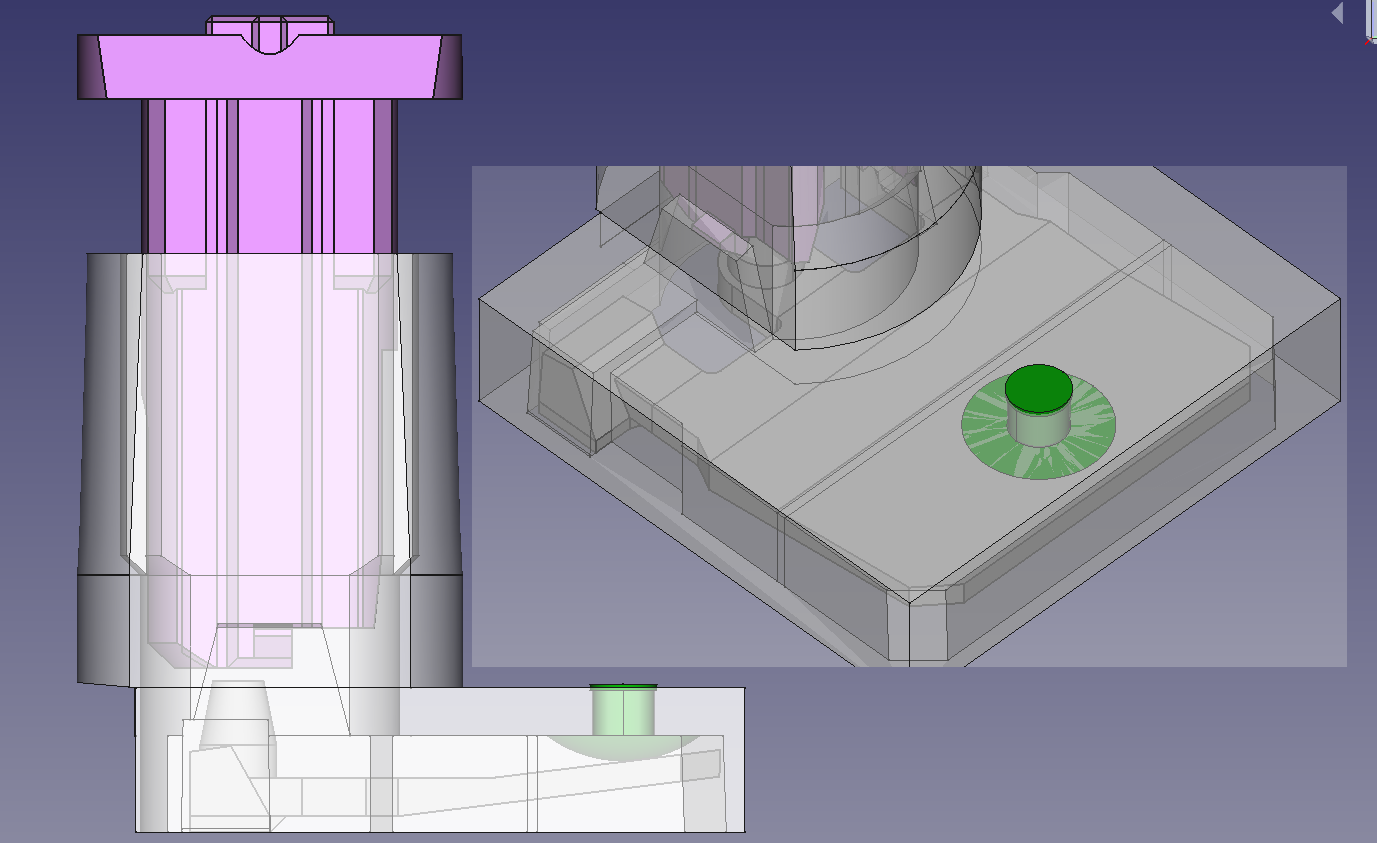
Task: Expand the collapsed right panel arrow
Action: 1338,11
